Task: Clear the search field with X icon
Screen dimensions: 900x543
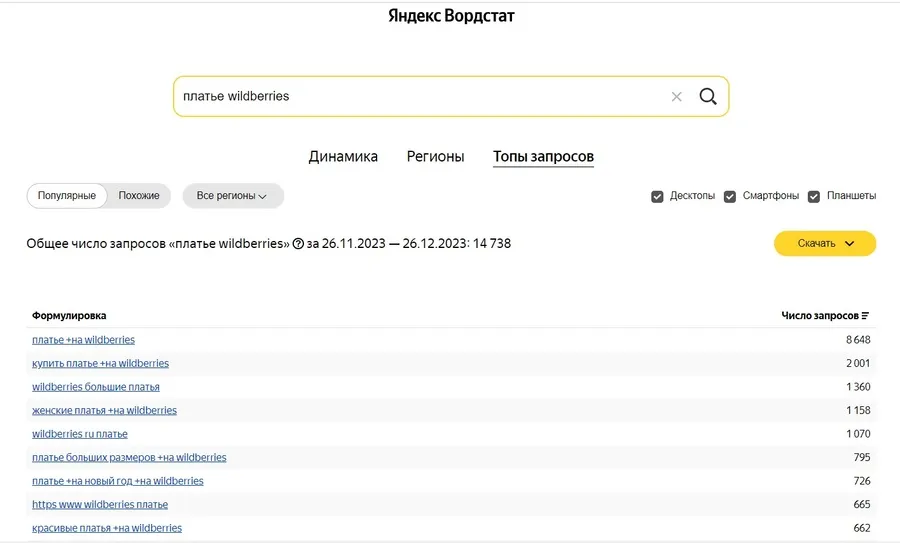Action: 677,97
